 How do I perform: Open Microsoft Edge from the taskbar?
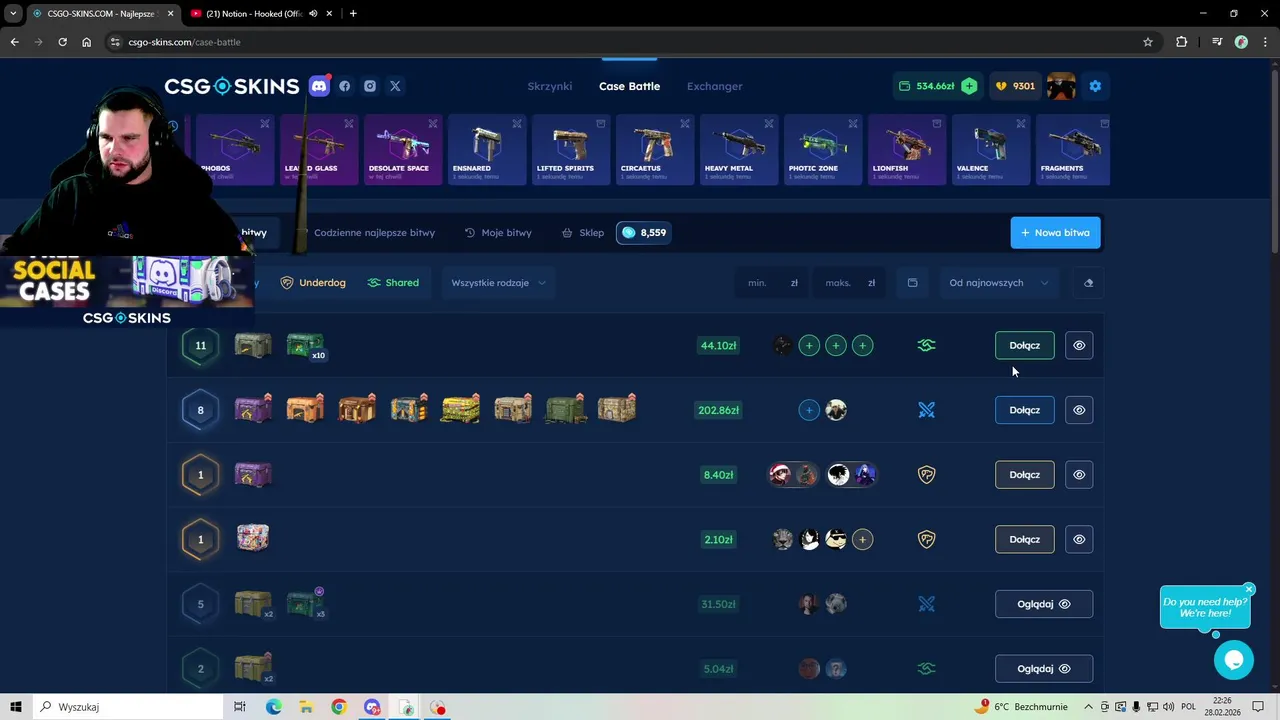click(274, 707)
